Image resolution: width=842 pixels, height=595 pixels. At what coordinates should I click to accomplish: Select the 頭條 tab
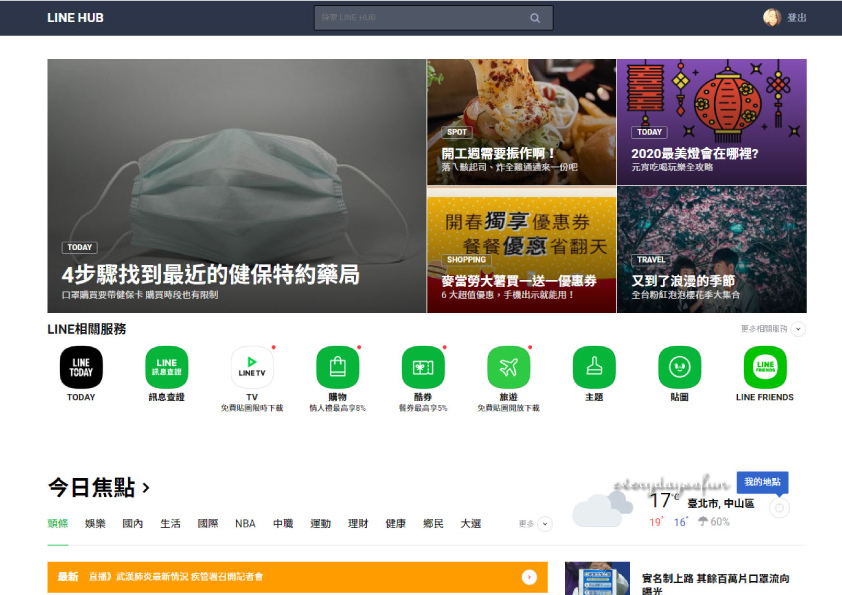(x=57, y=524)
